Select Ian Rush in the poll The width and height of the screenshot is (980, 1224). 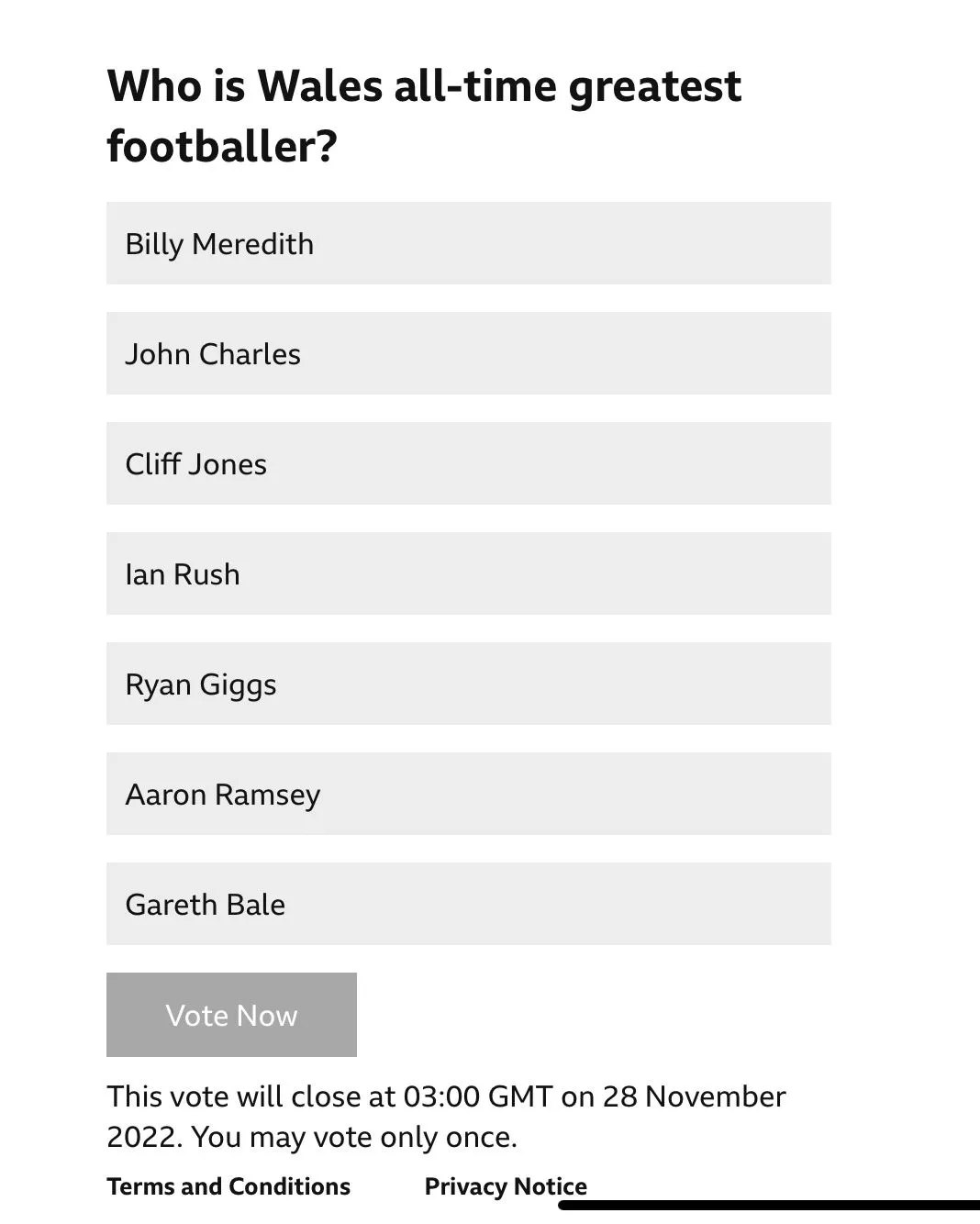[x=468, y=573]
